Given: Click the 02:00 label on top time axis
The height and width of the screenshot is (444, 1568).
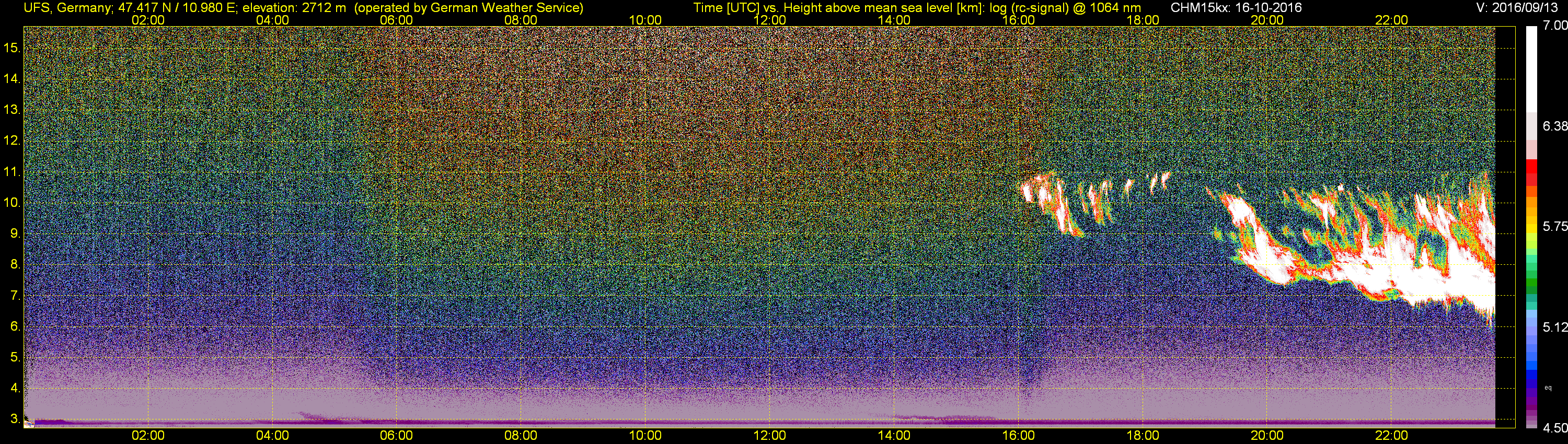Looking at the screenshot, I should pos(148,20).
